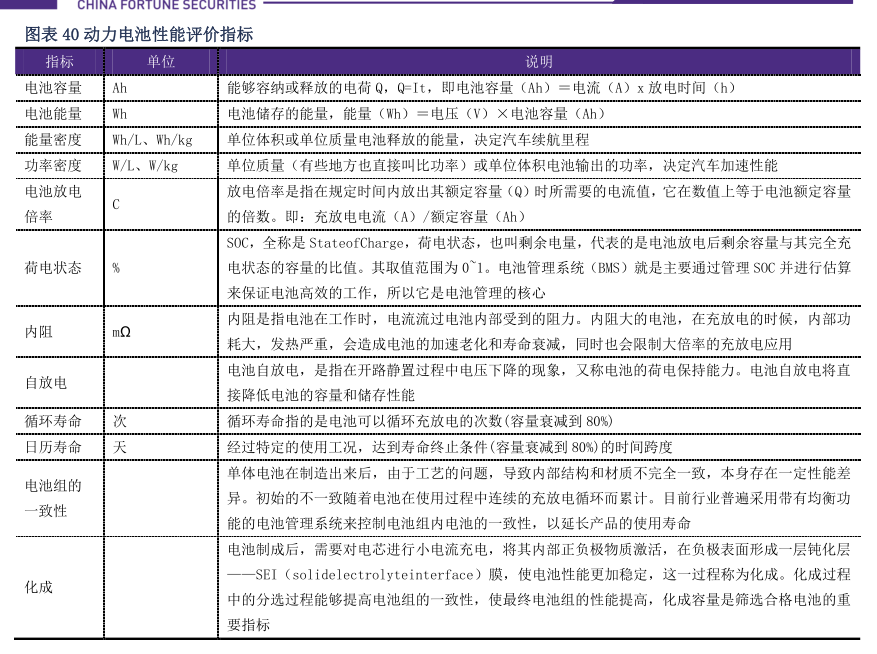The width and height of the screenshot is (877, 654).
Task: Select the 说明 column header
Action: [x=539, y=62]
